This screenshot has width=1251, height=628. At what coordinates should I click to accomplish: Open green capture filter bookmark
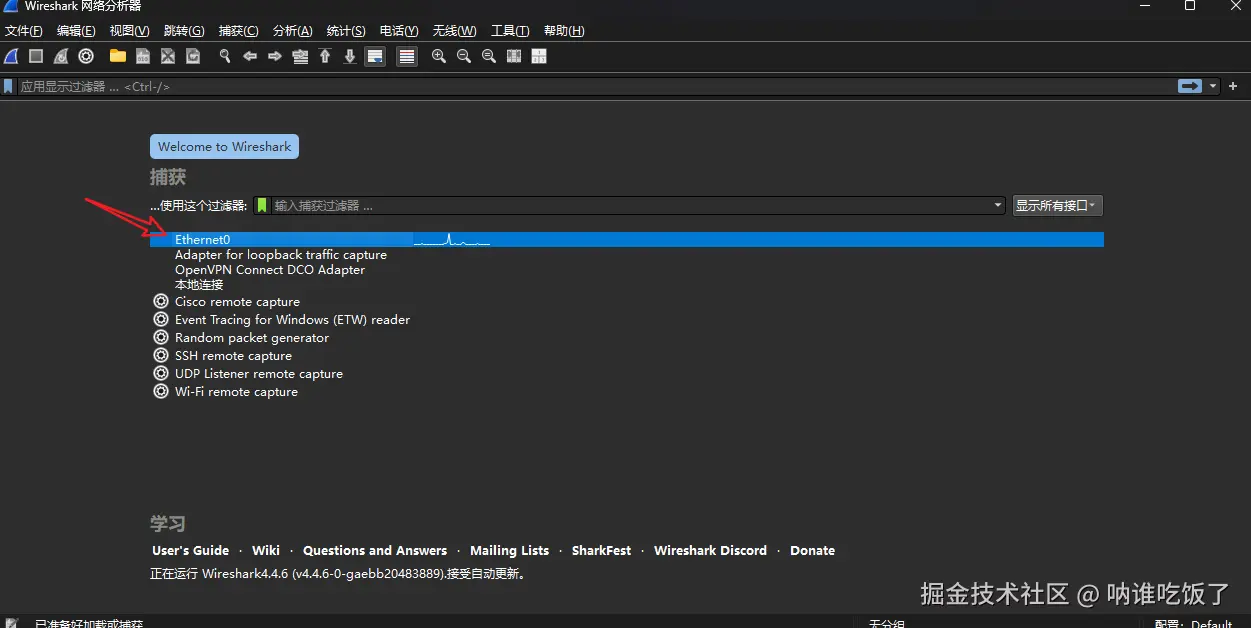tap(262, 205)
